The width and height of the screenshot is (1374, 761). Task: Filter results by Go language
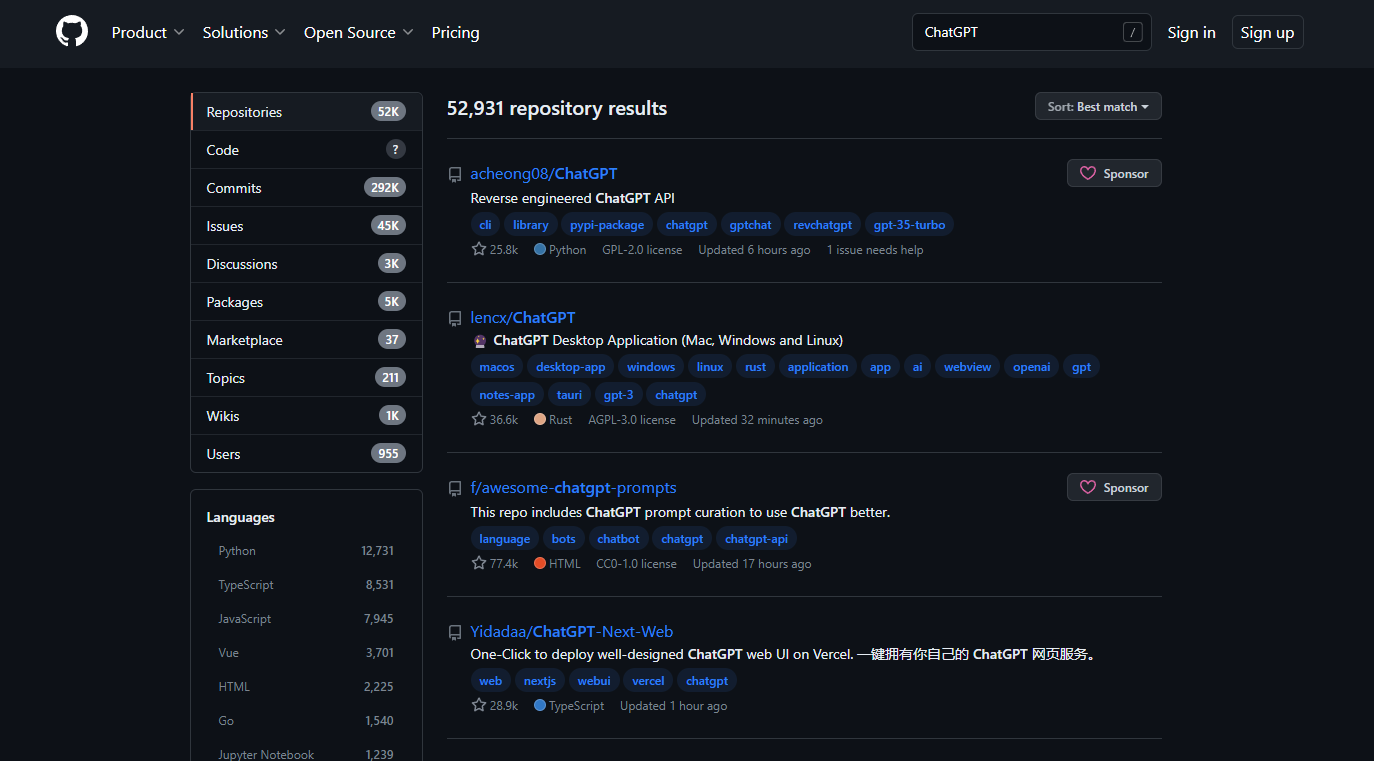coord(306,721)
